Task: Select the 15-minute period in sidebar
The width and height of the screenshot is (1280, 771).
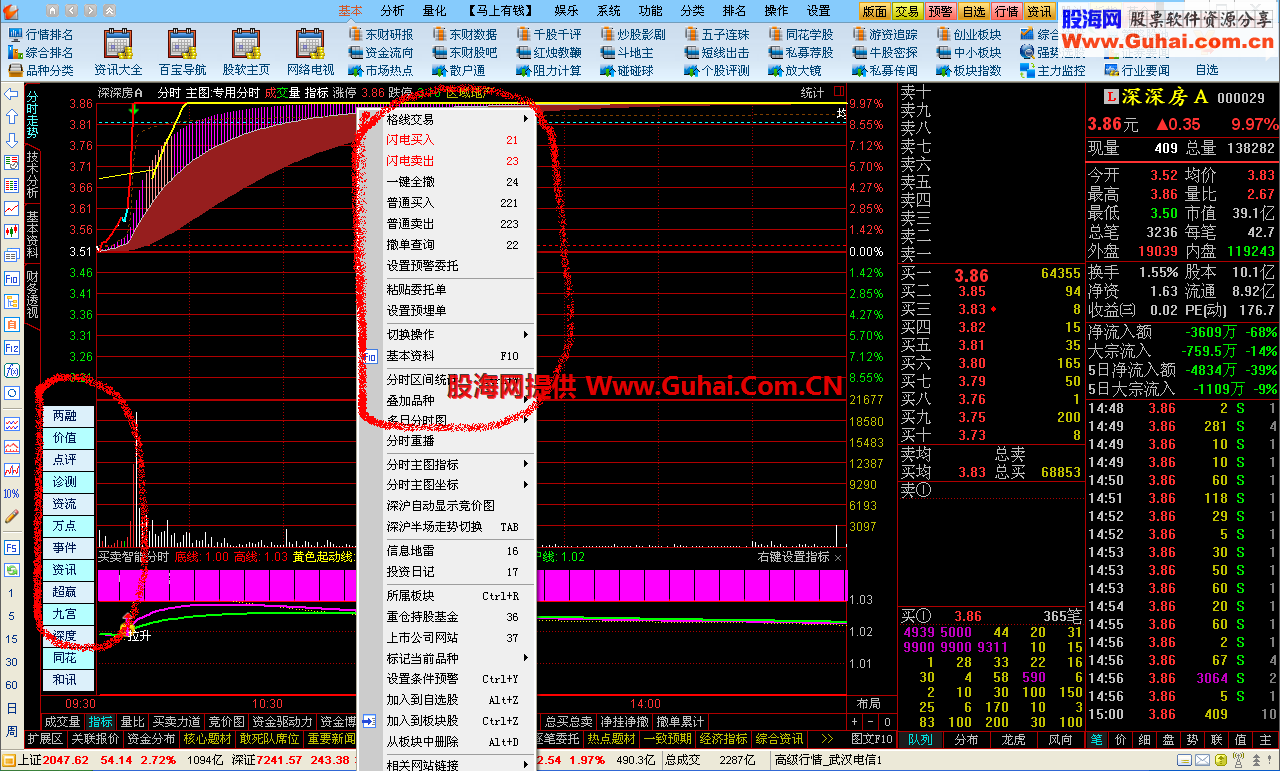Action: (11, 639)
